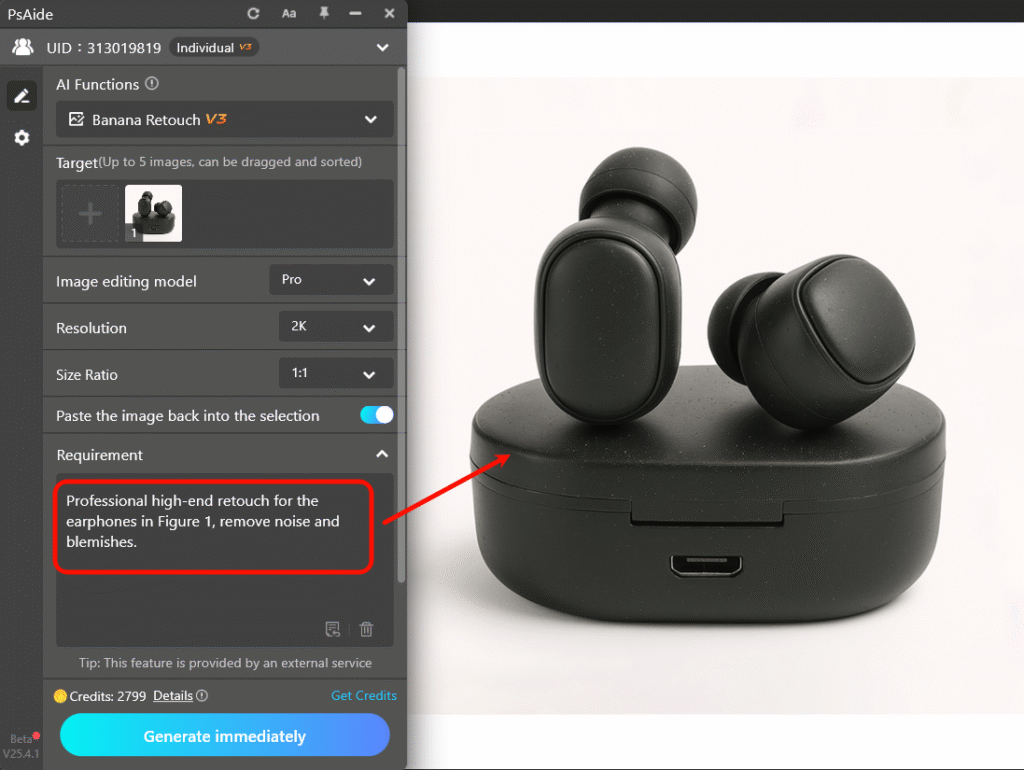Image resolution: width=1024 pixels, height=770 pixels.
Task: Open the Resolution 2K dropdown
Action: 334,328
